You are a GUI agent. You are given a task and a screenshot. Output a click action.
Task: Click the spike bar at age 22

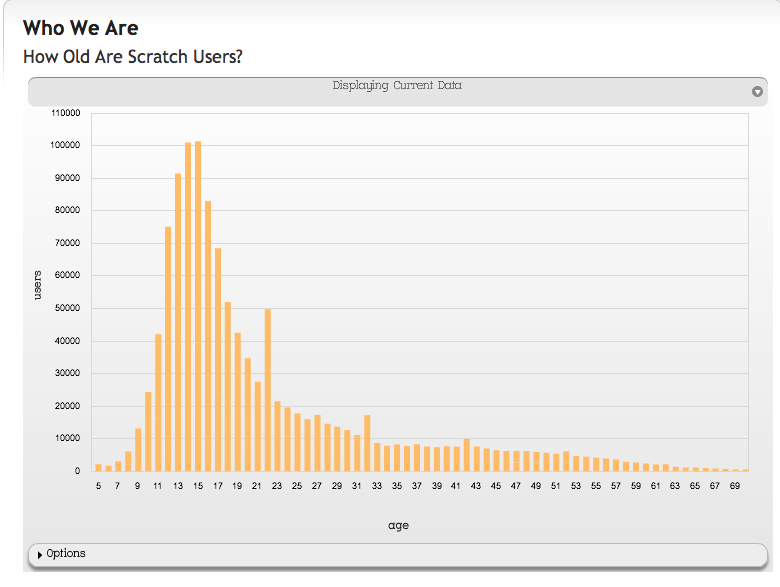(x=267, y=390)
